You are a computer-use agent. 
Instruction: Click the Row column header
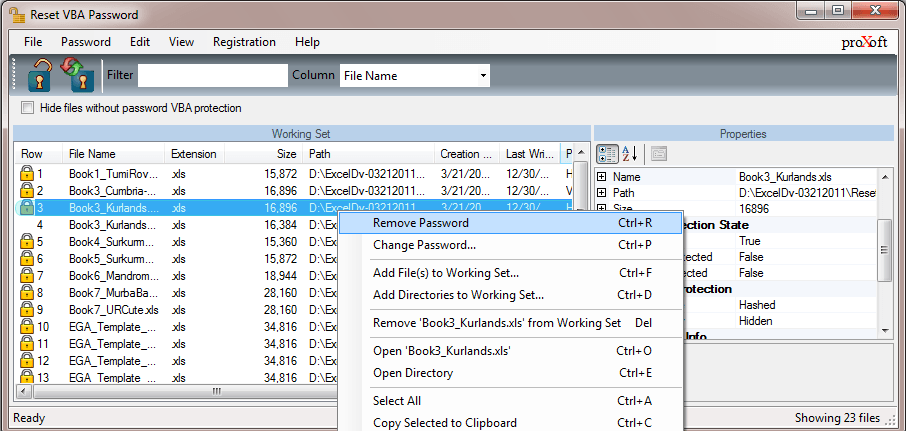[x=38, y=154]
